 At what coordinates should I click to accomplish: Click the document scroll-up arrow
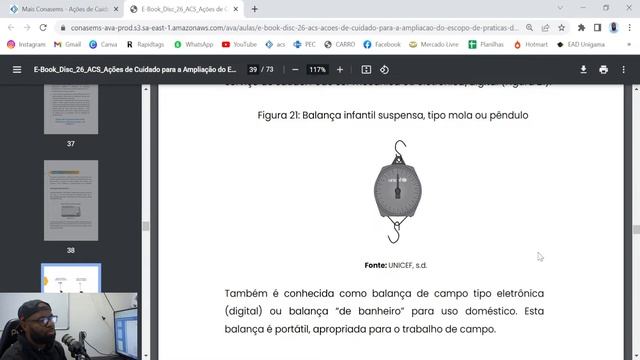(636, 89)
